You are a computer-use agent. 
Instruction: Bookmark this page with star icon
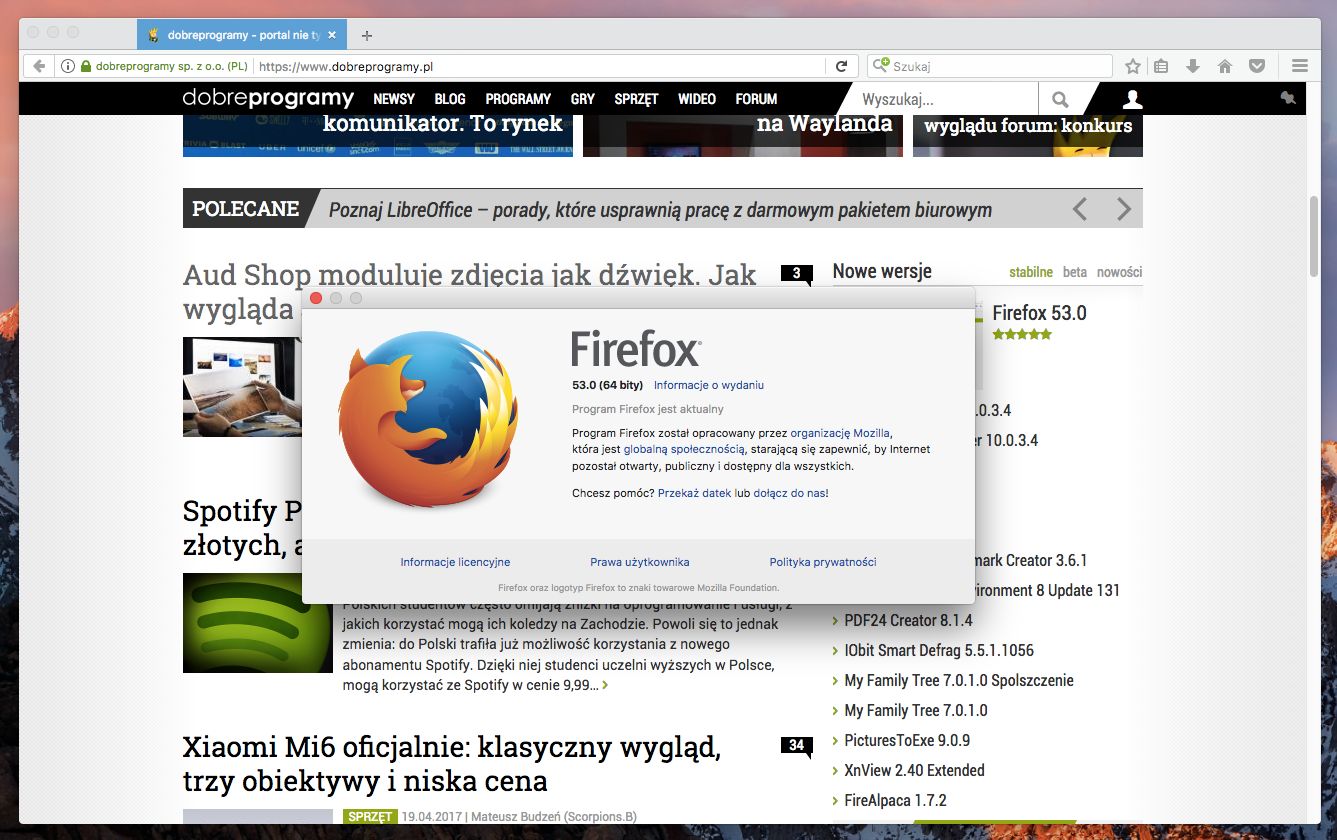(1133, 66)
